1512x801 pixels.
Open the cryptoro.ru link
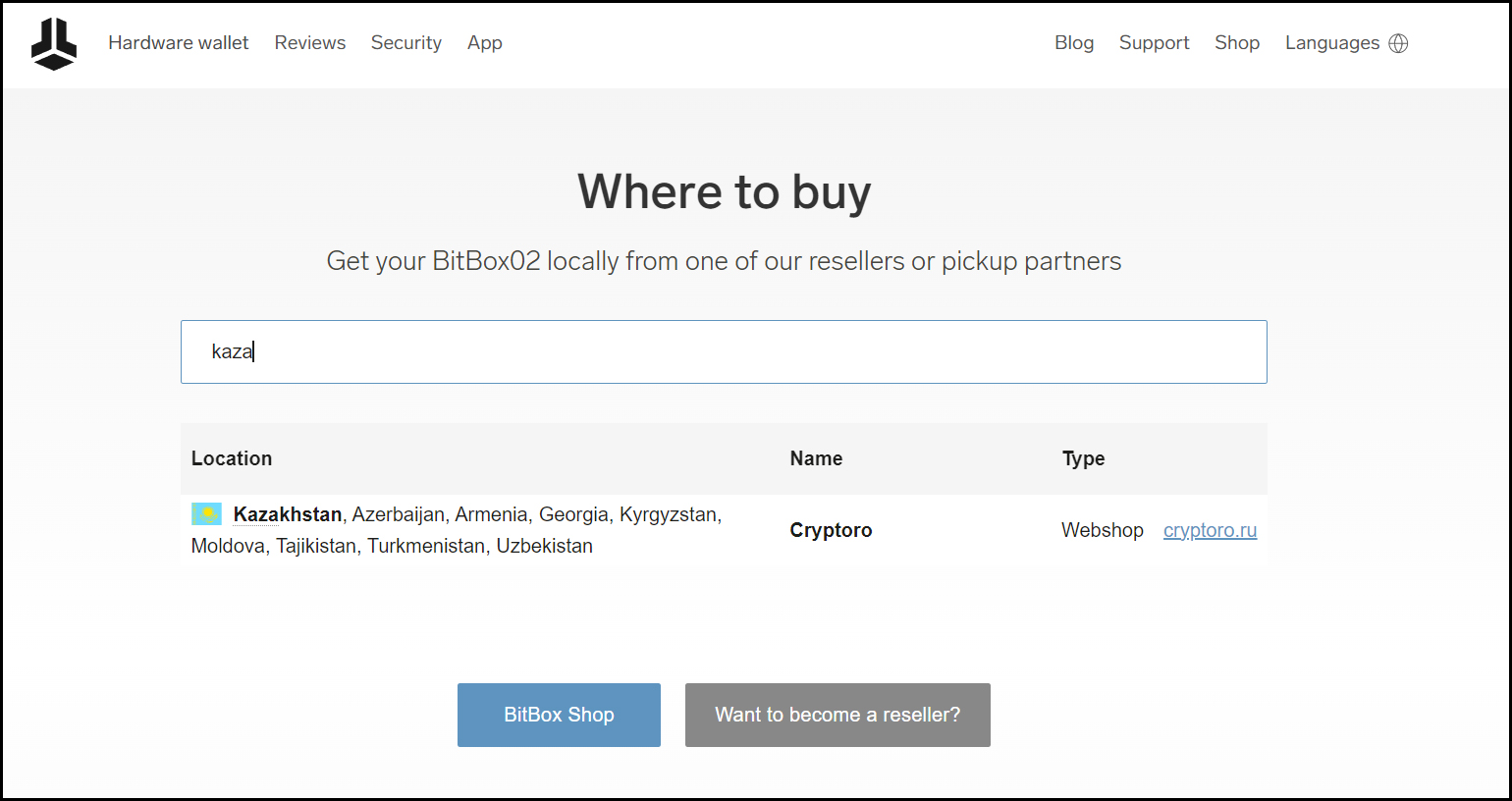click(x=1210, y=530)
